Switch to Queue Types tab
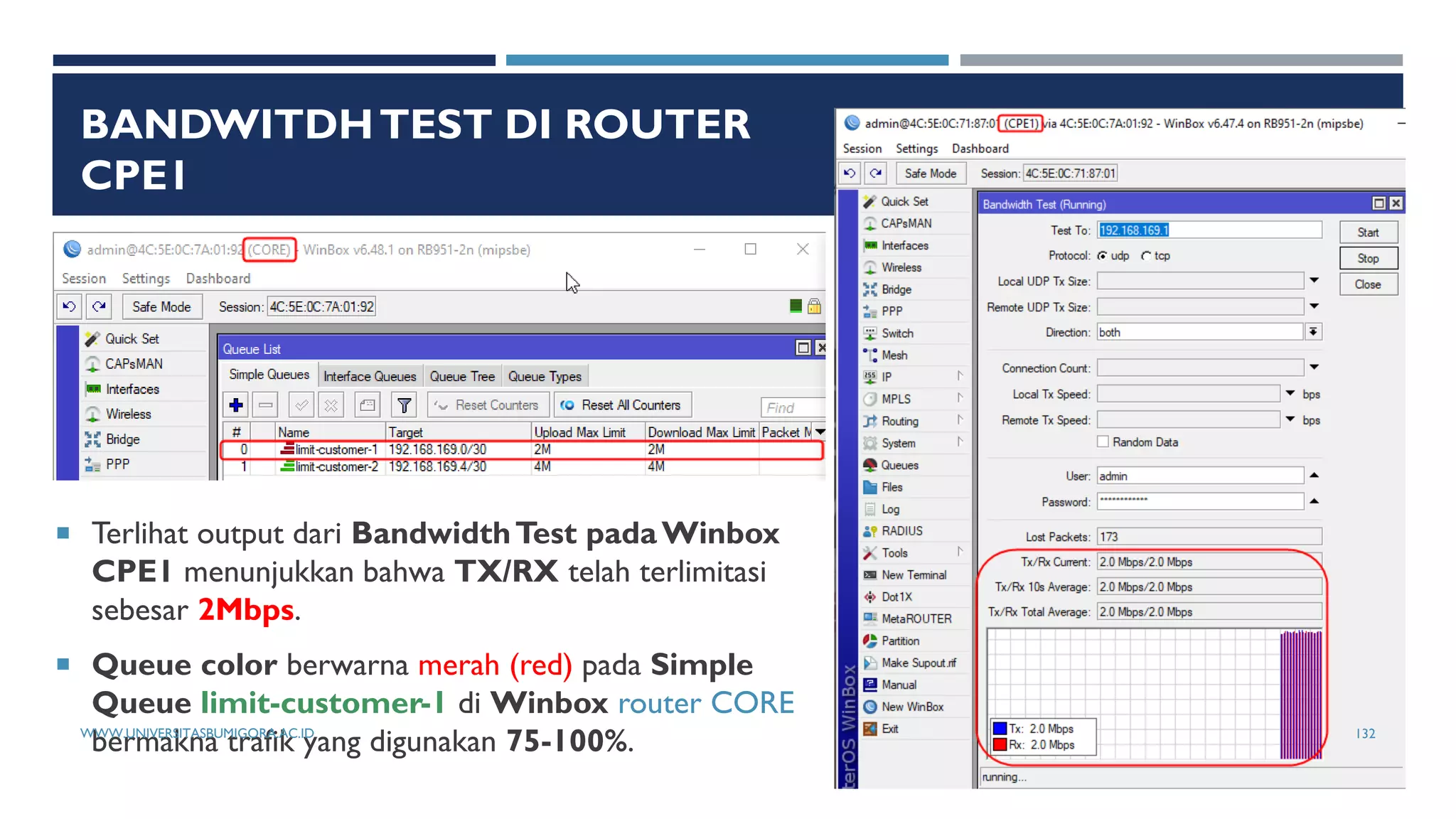Image resolution: width=1456 pixels, height=819 pixels. 545,376
